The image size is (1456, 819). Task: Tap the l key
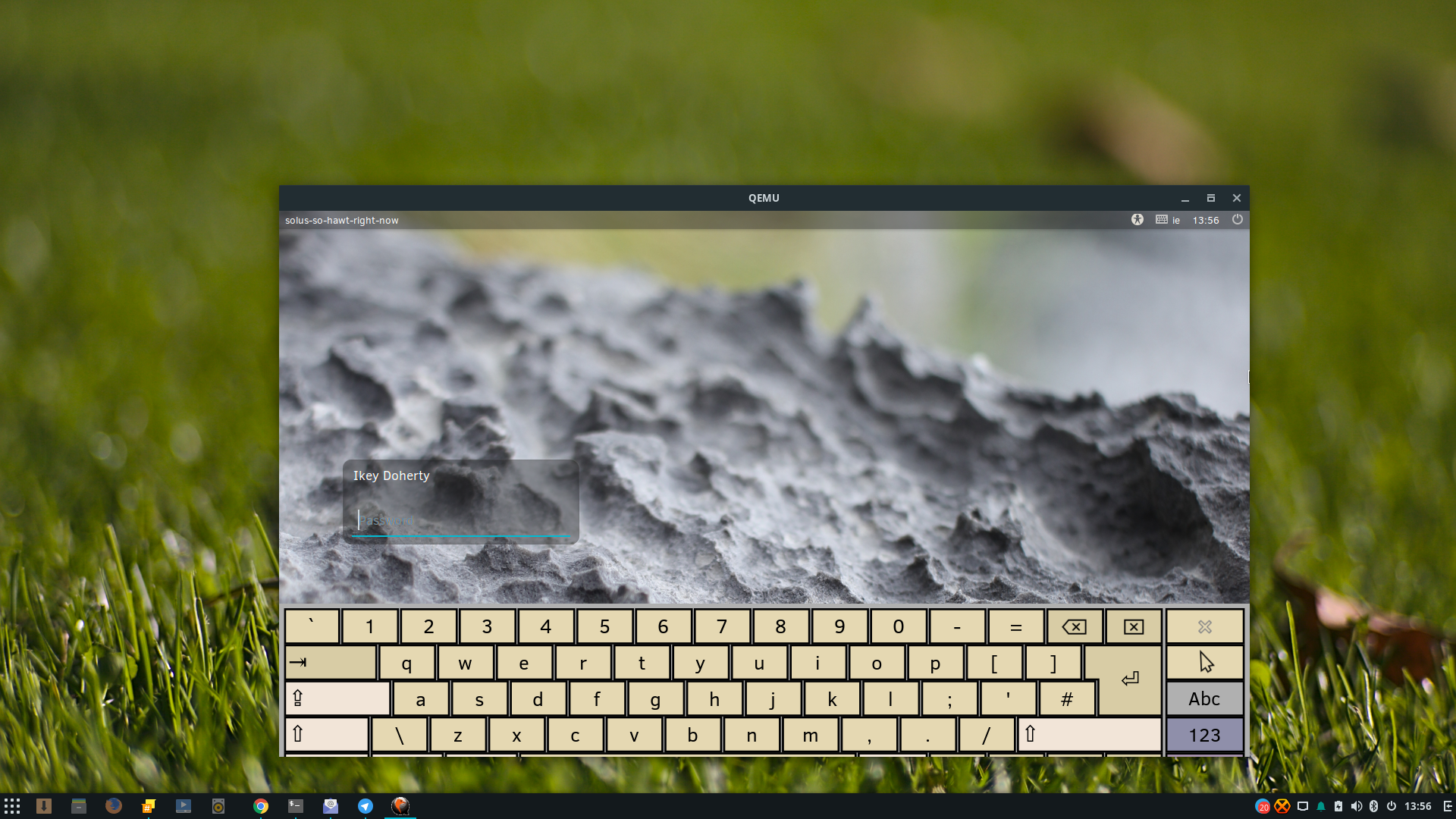[x=891, y=698]
